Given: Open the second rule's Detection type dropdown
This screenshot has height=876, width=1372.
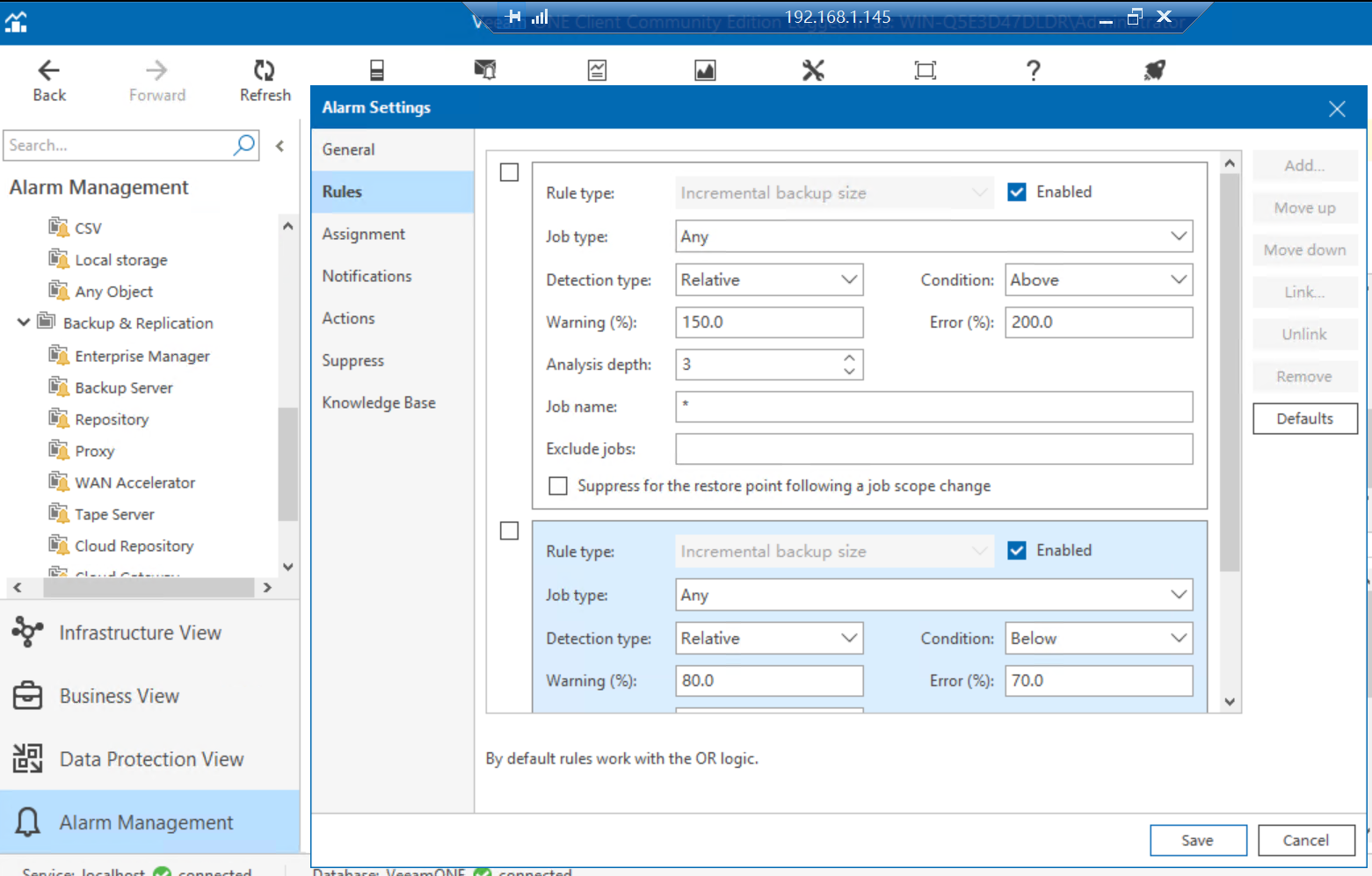Looking at the screenshot, I should pyautogui.click(x=769, y=638).
